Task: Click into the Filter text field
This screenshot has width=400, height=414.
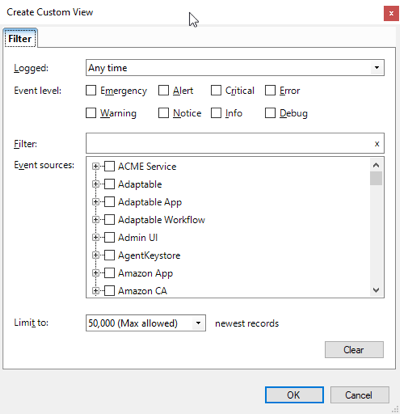Action: pyautogui.click(x=230, y=144)
